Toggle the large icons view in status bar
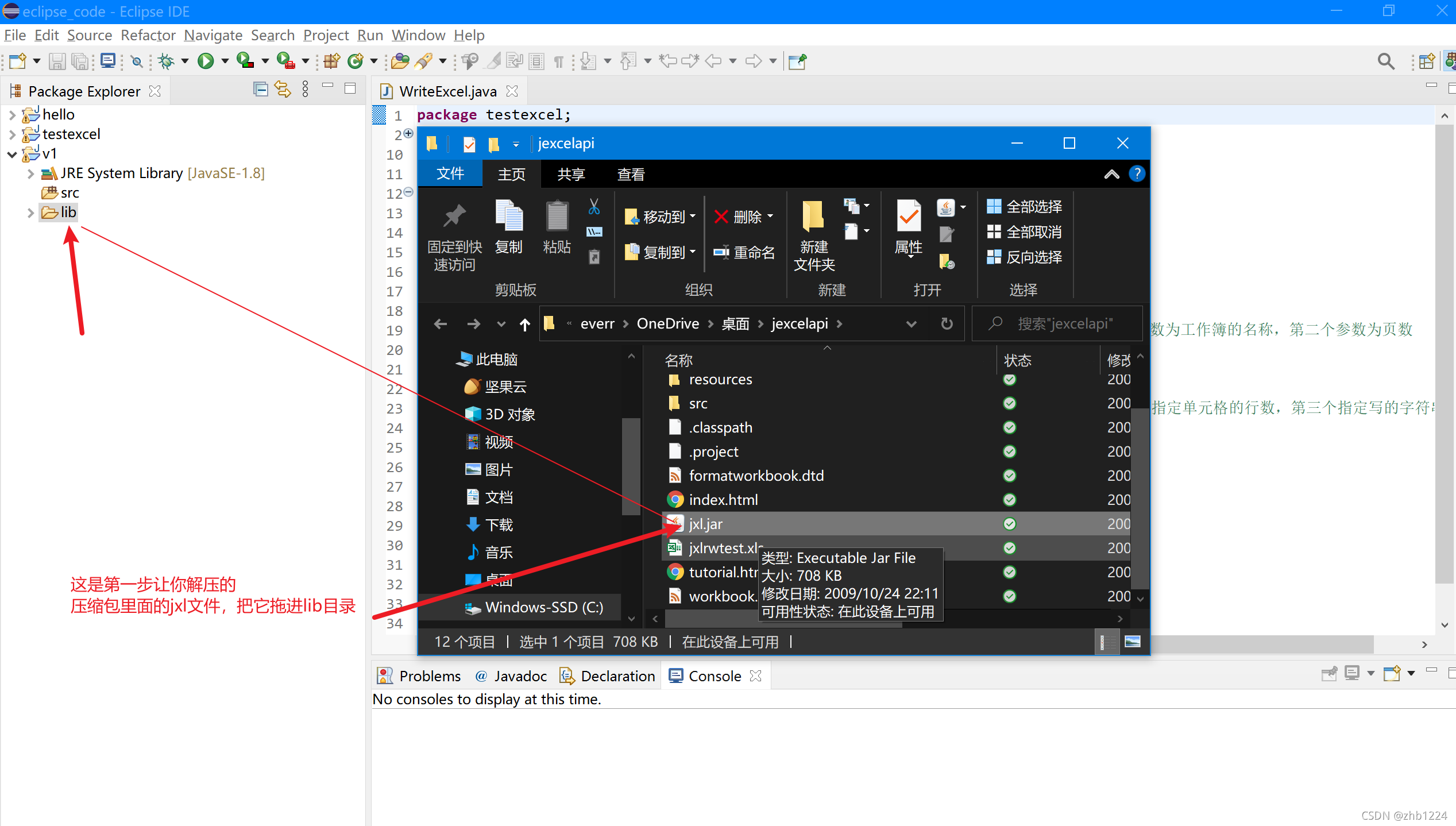 tap(1132, 642)
